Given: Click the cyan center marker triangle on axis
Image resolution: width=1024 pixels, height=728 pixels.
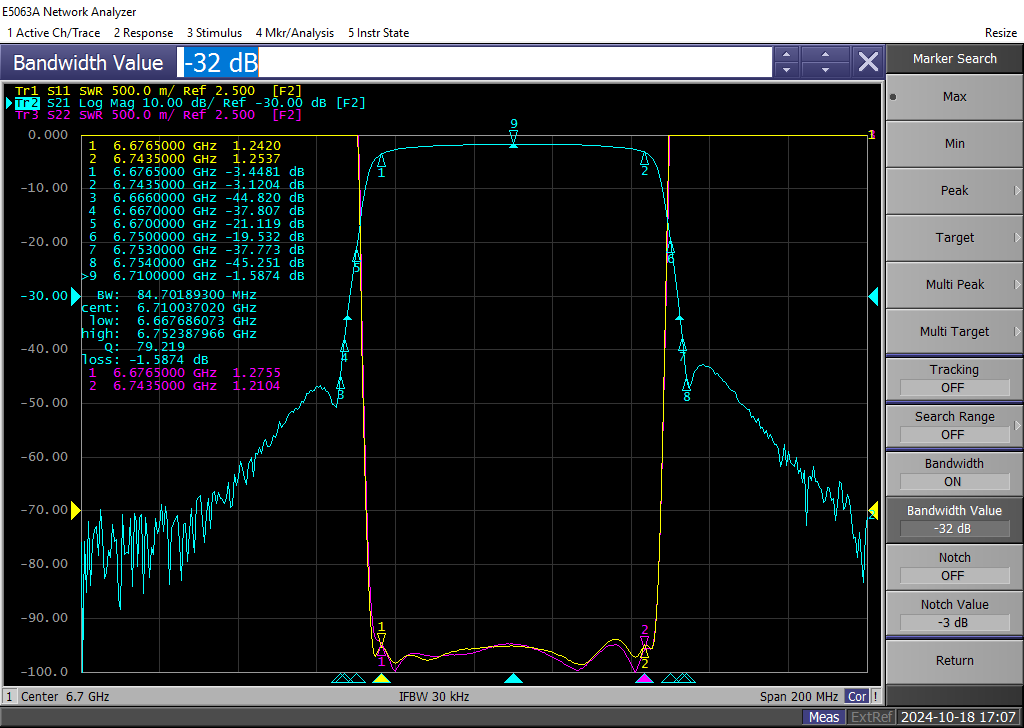Looking at the screenshot, I should pyautogui.click(x=513, y=679).
